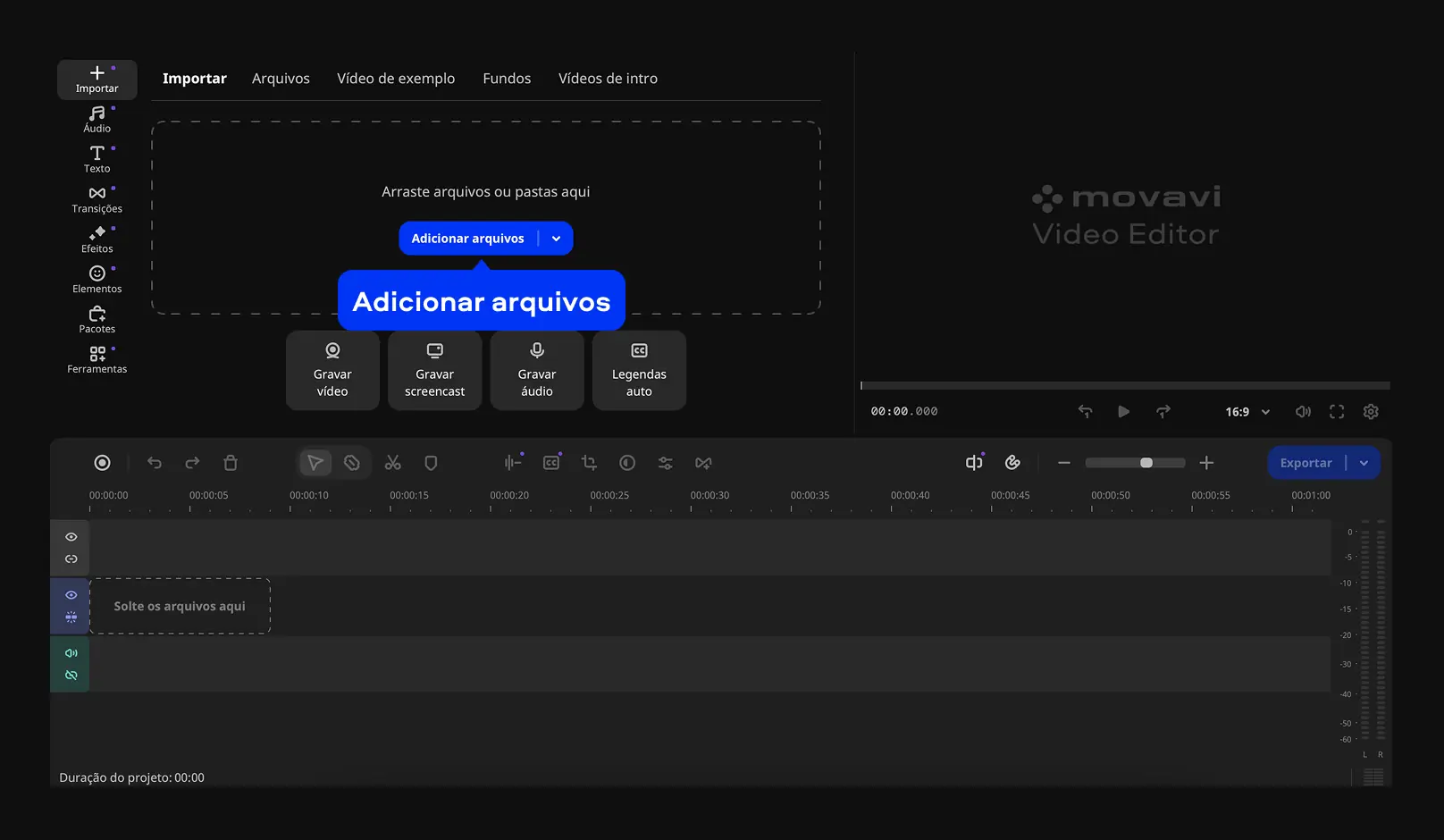Zoom out the timeline with minus

1063,463
